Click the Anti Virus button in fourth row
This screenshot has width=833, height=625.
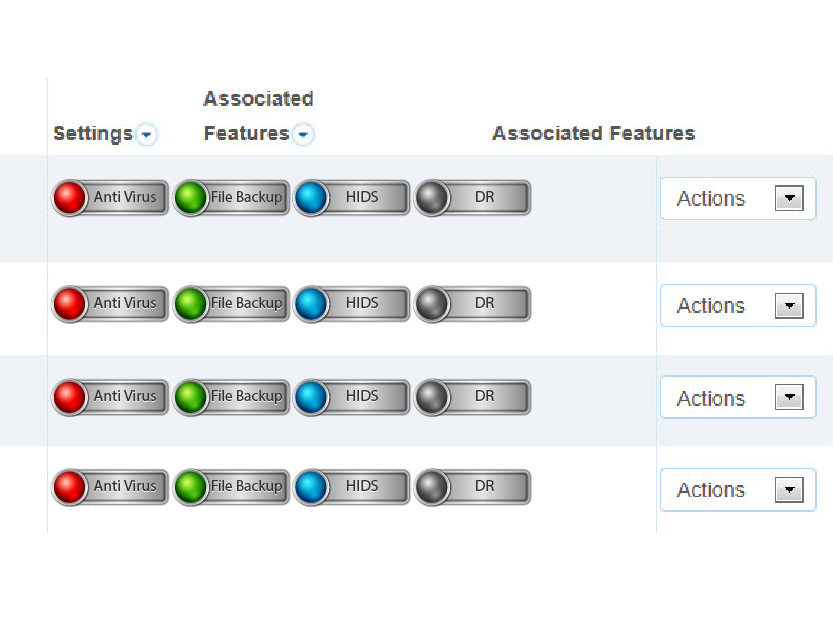[110, 487]
